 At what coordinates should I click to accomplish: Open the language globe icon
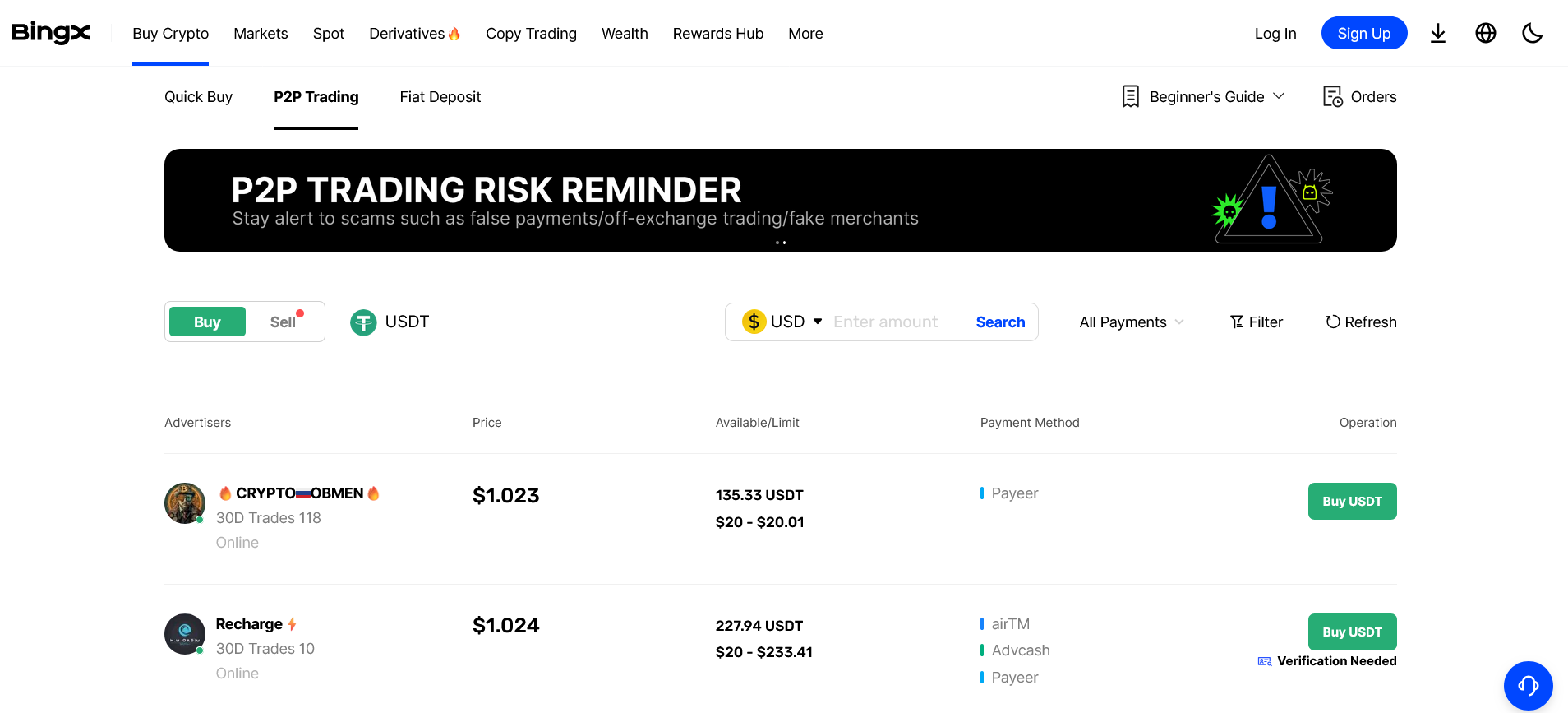[x=1486, y=33]
